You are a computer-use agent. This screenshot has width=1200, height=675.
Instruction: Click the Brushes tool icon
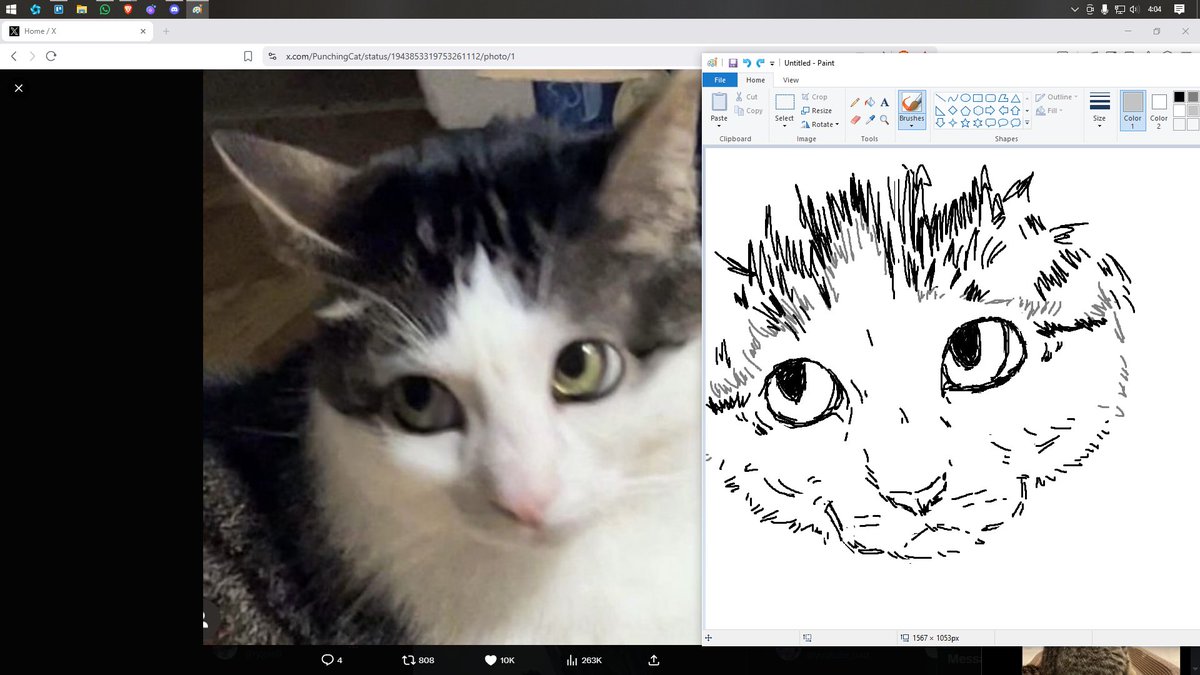[911, 103]
